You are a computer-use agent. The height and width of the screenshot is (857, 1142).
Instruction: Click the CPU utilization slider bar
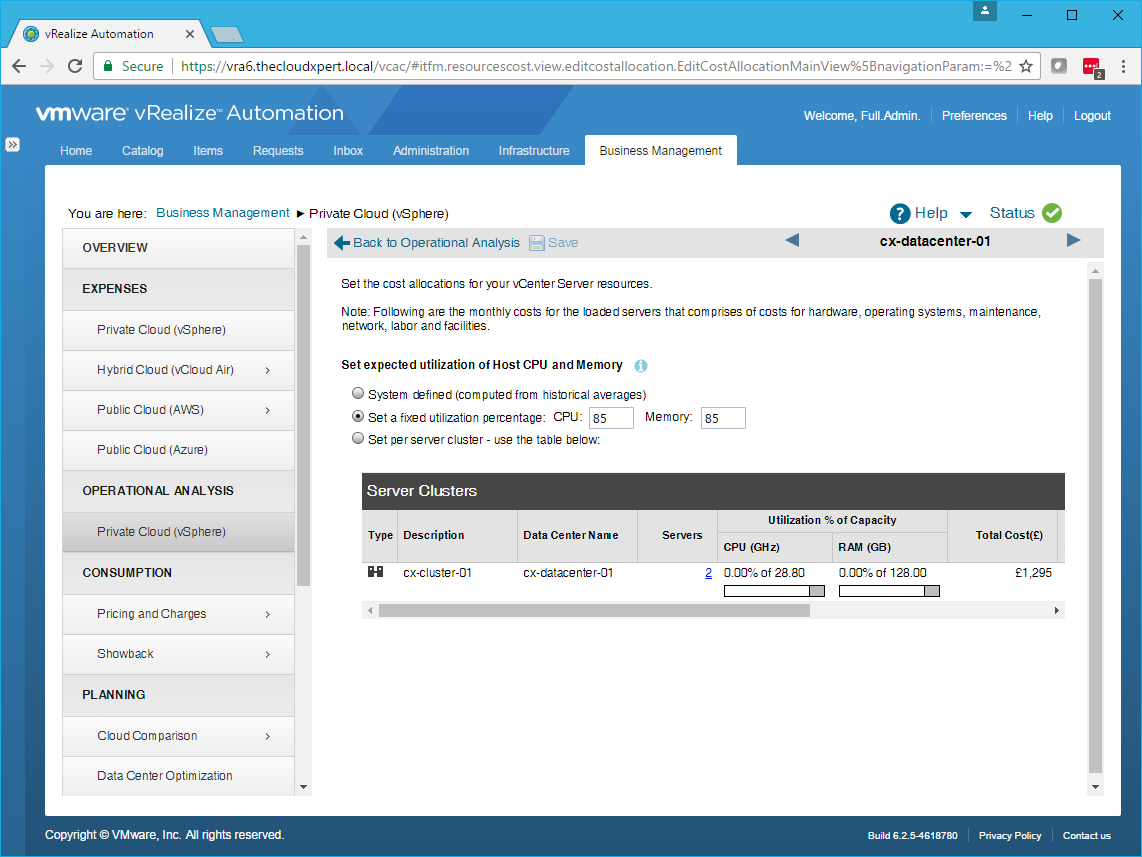coord(773,591)
